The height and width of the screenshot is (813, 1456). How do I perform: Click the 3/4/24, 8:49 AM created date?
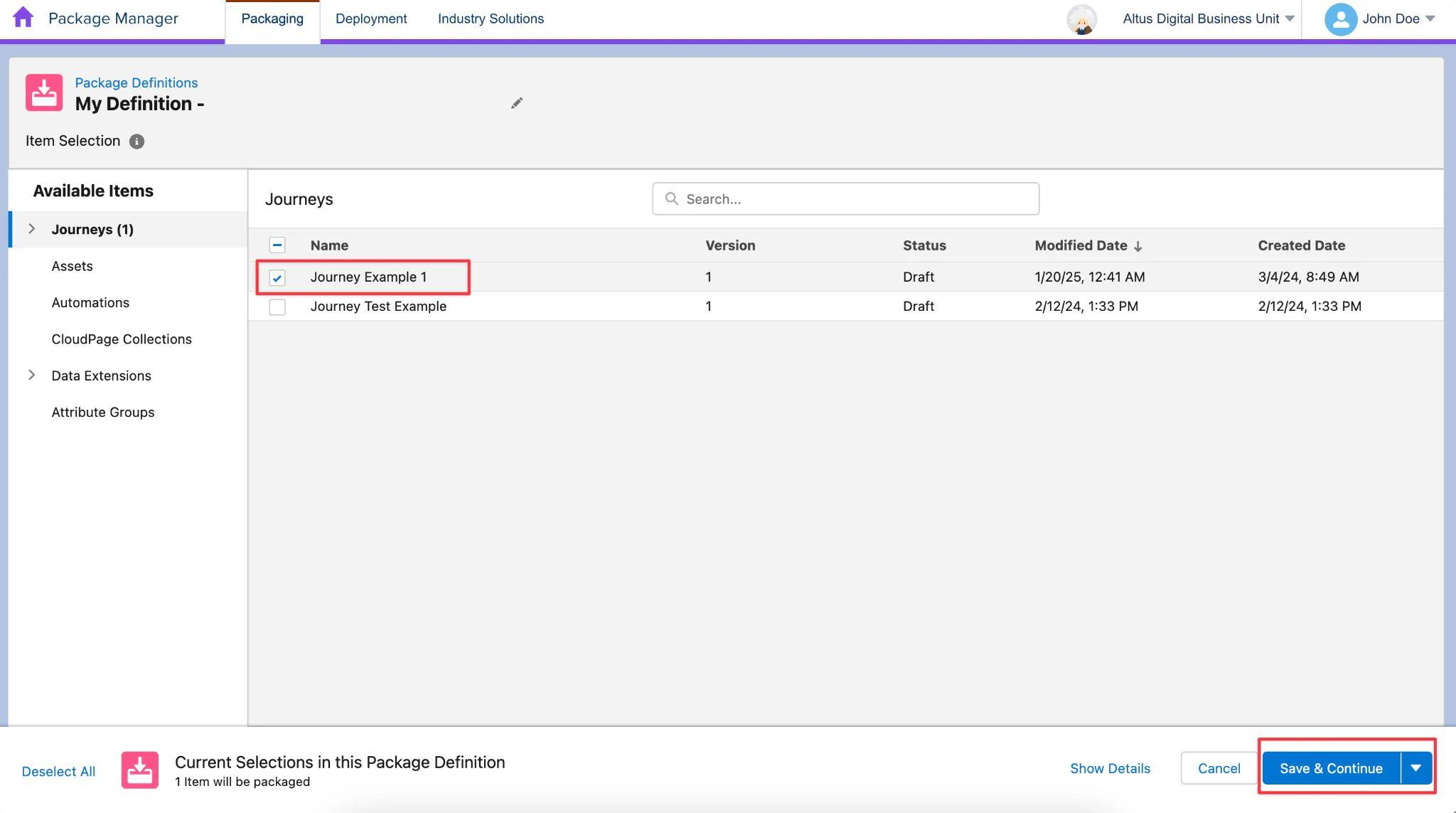click(x=1308, y=277)
